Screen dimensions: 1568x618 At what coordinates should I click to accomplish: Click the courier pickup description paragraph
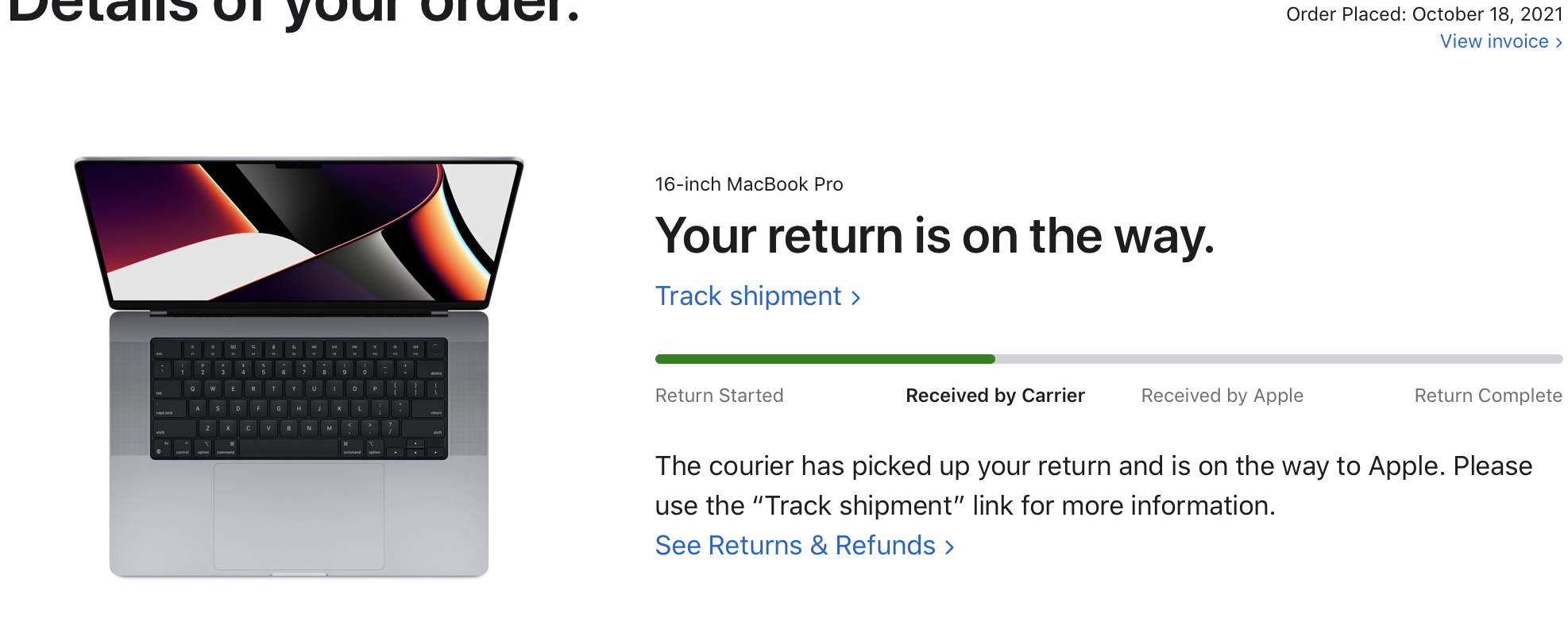(x=1093, y=485)
